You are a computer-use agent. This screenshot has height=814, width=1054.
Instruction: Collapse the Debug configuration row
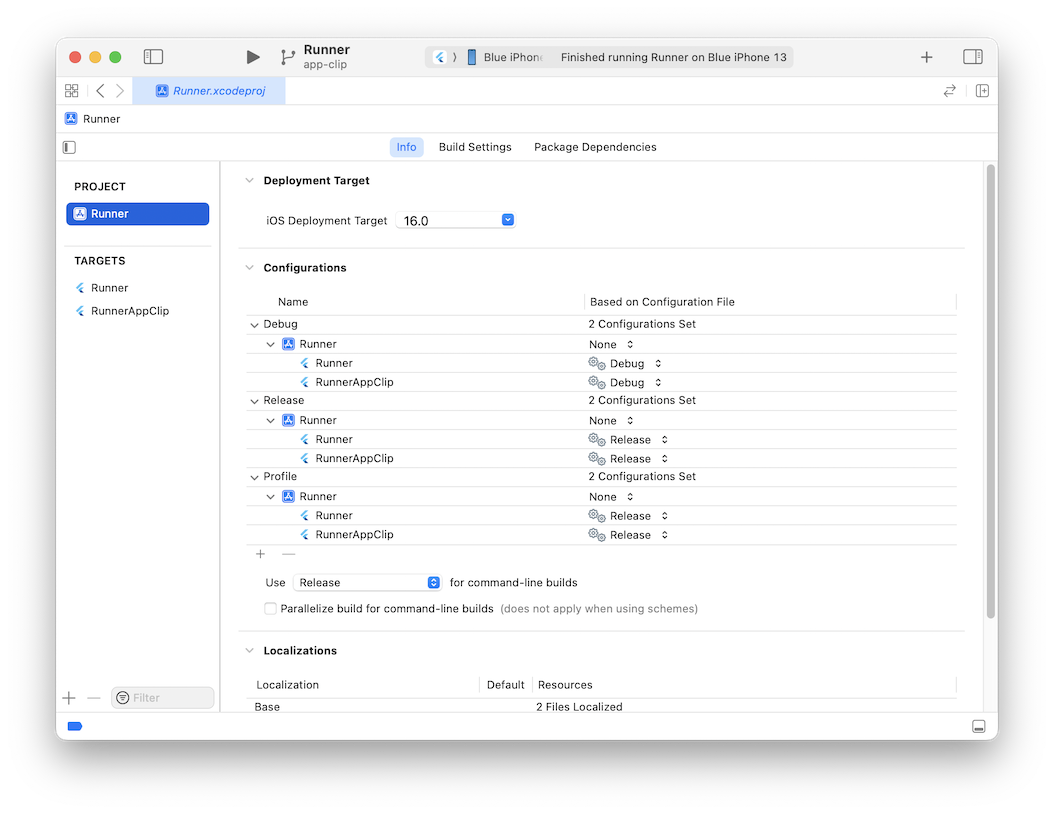254,324
